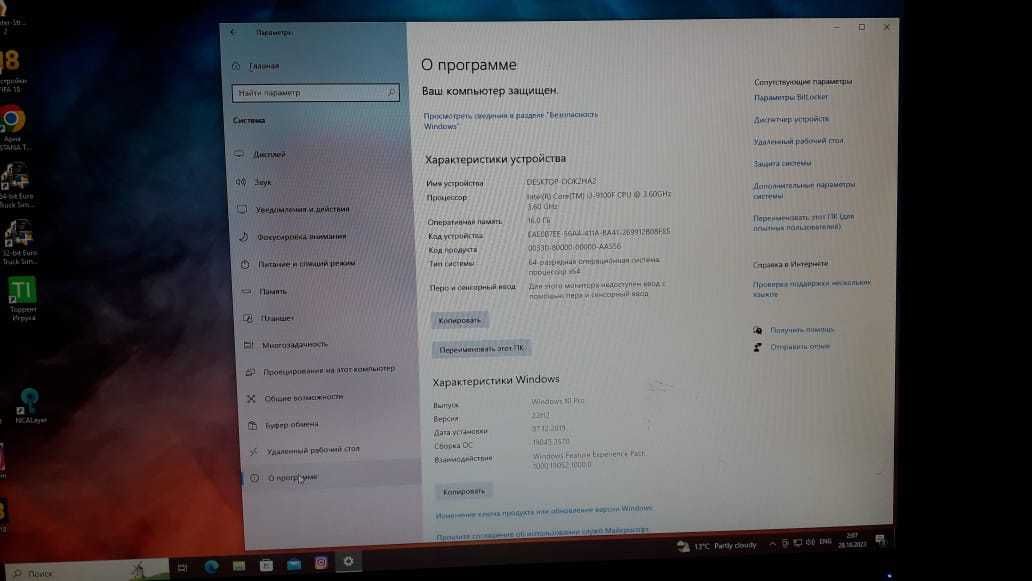The height and width of the screenshot is (581, 1032).
Task: Open Дополнительные параметры системы link
Action: 804,191
